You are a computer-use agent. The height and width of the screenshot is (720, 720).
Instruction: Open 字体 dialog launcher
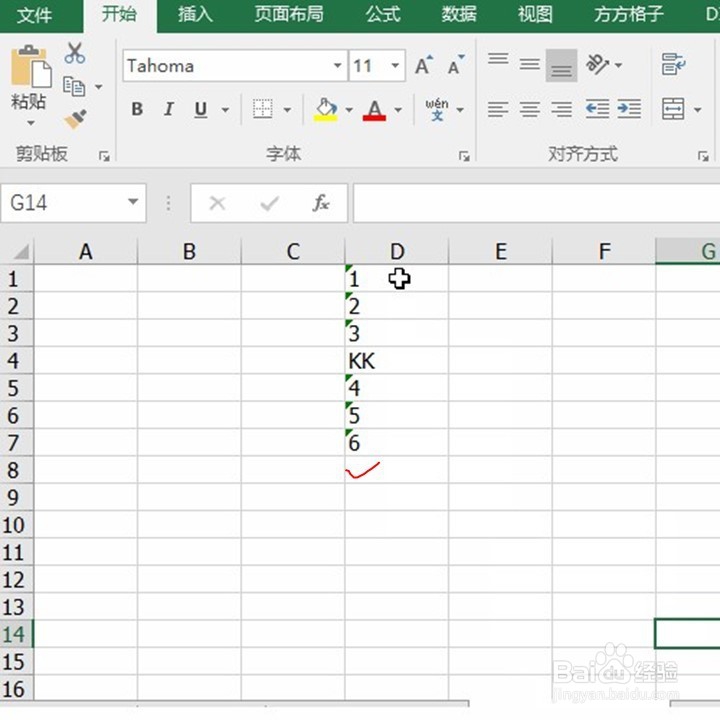click(464, 156)
